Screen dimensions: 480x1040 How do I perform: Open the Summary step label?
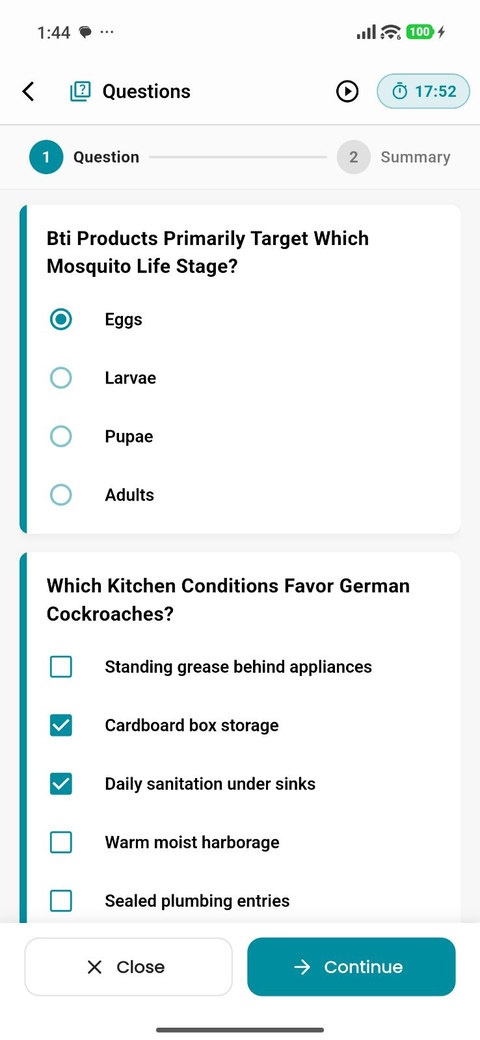[x=416, y=157]
